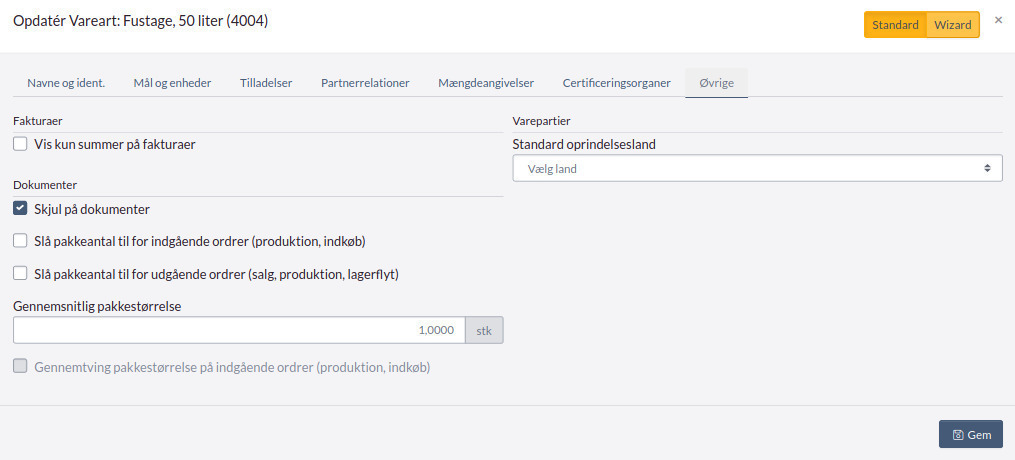This screenshot has width=1015, height=460.
Task: Enable Vis kun summer på fakturaer
Action: click(x=21, y=144)
